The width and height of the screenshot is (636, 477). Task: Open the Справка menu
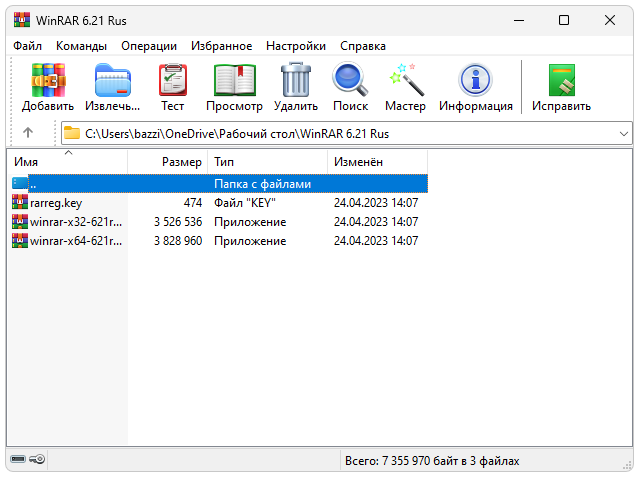[x=363, y=46]
